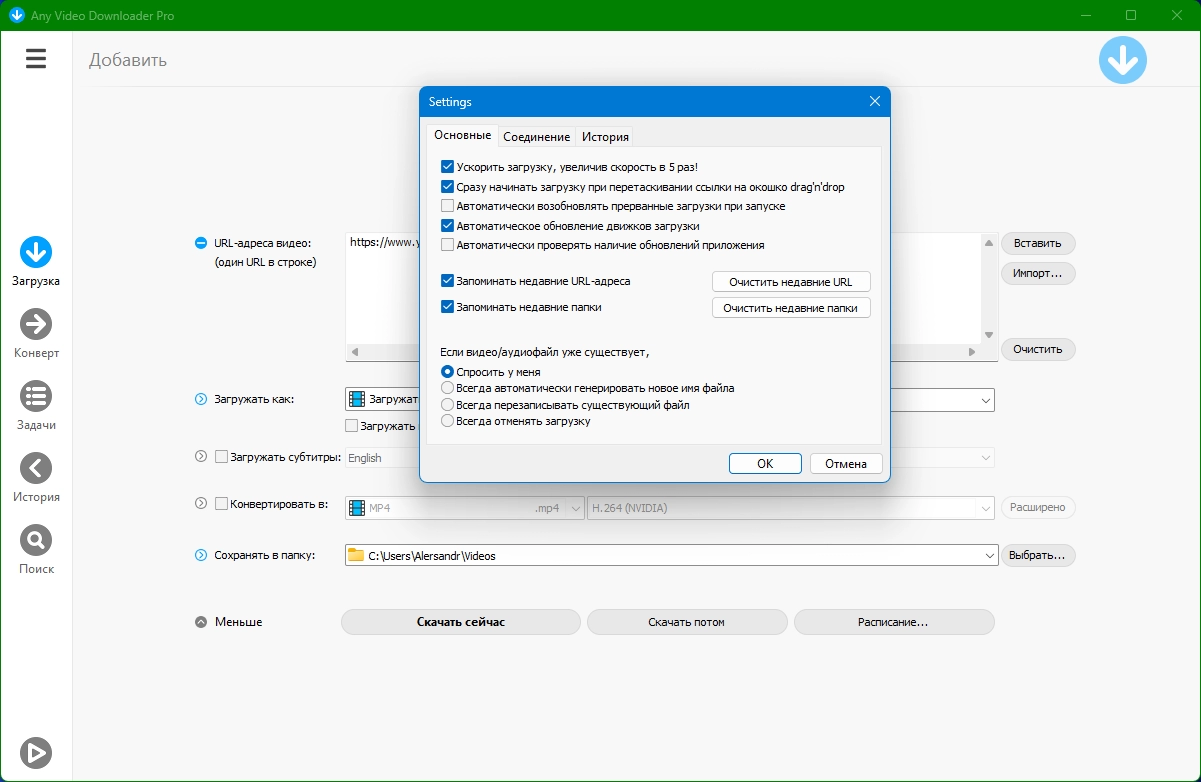The height and width of the screenshot is (782, 1201).
Task: Click the folder icon in save path field
Action: tap(356, 555)
